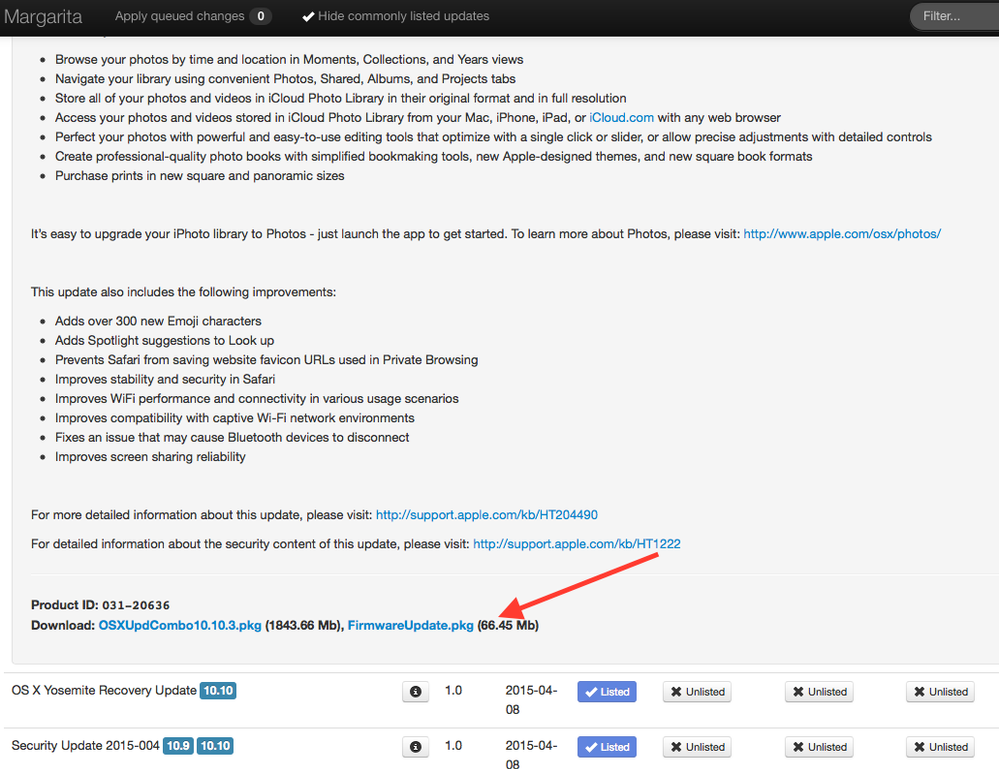Select the "OS X Yosemite Recovery Update" row title
The width and height of the screenshot is (999, 769).
104,691
